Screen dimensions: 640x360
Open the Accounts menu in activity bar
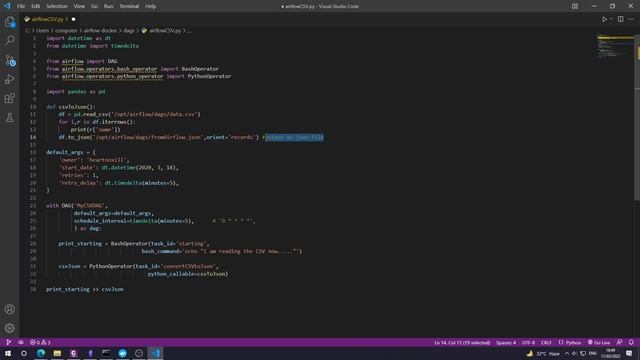[x=9, y=309]
